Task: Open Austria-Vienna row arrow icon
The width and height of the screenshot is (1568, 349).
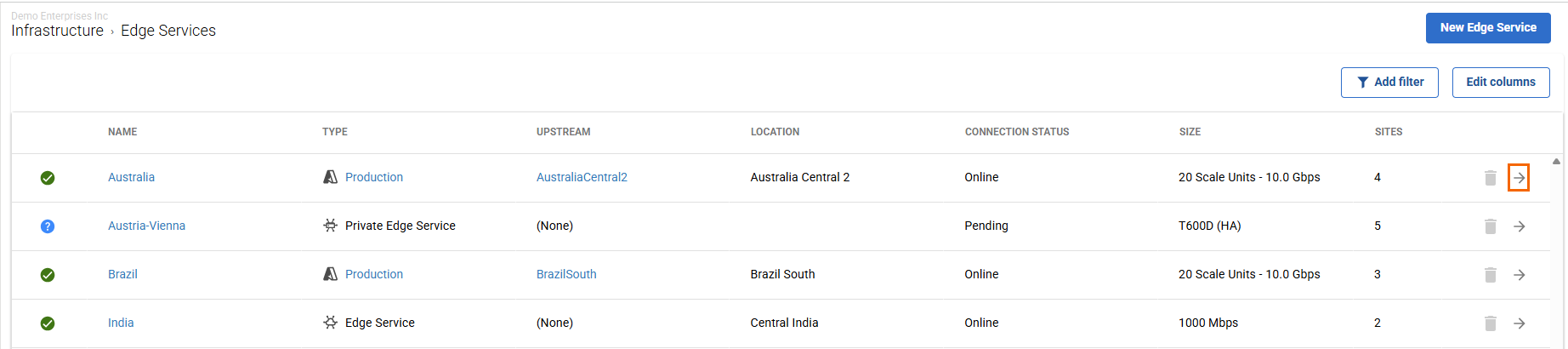Action: coord(1519,226)
